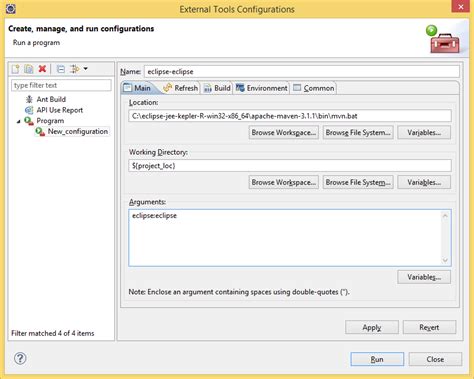The width and height of the screenshot is (474, 379).
Task: Click the Name field eclipse-eclipse
Action: click(x=302, y=72)
